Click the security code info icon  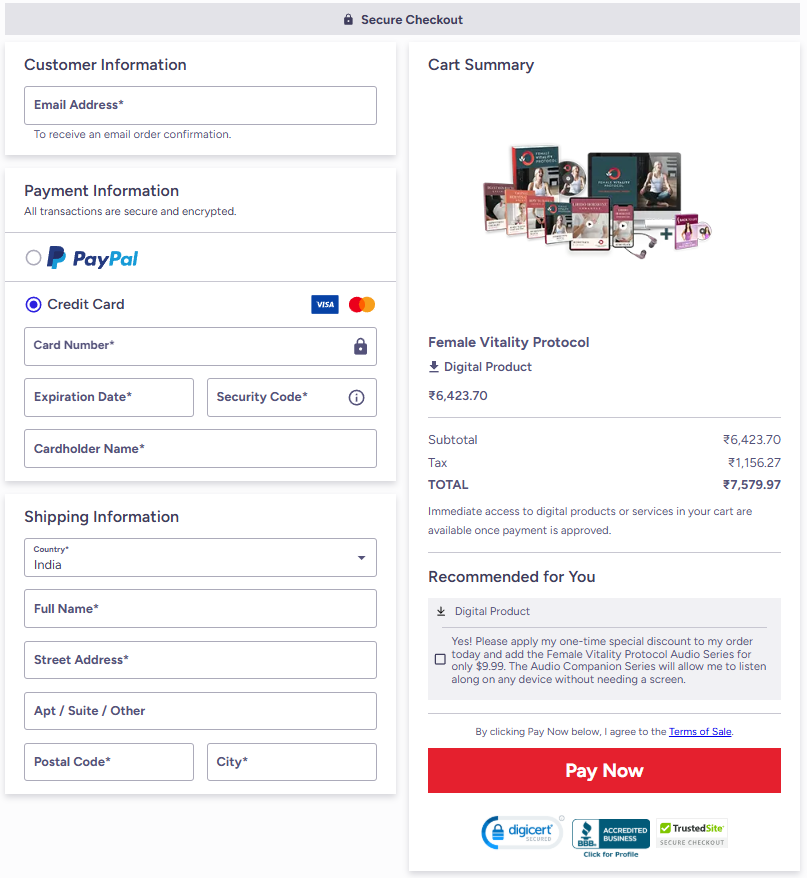(x=356, y=397)
